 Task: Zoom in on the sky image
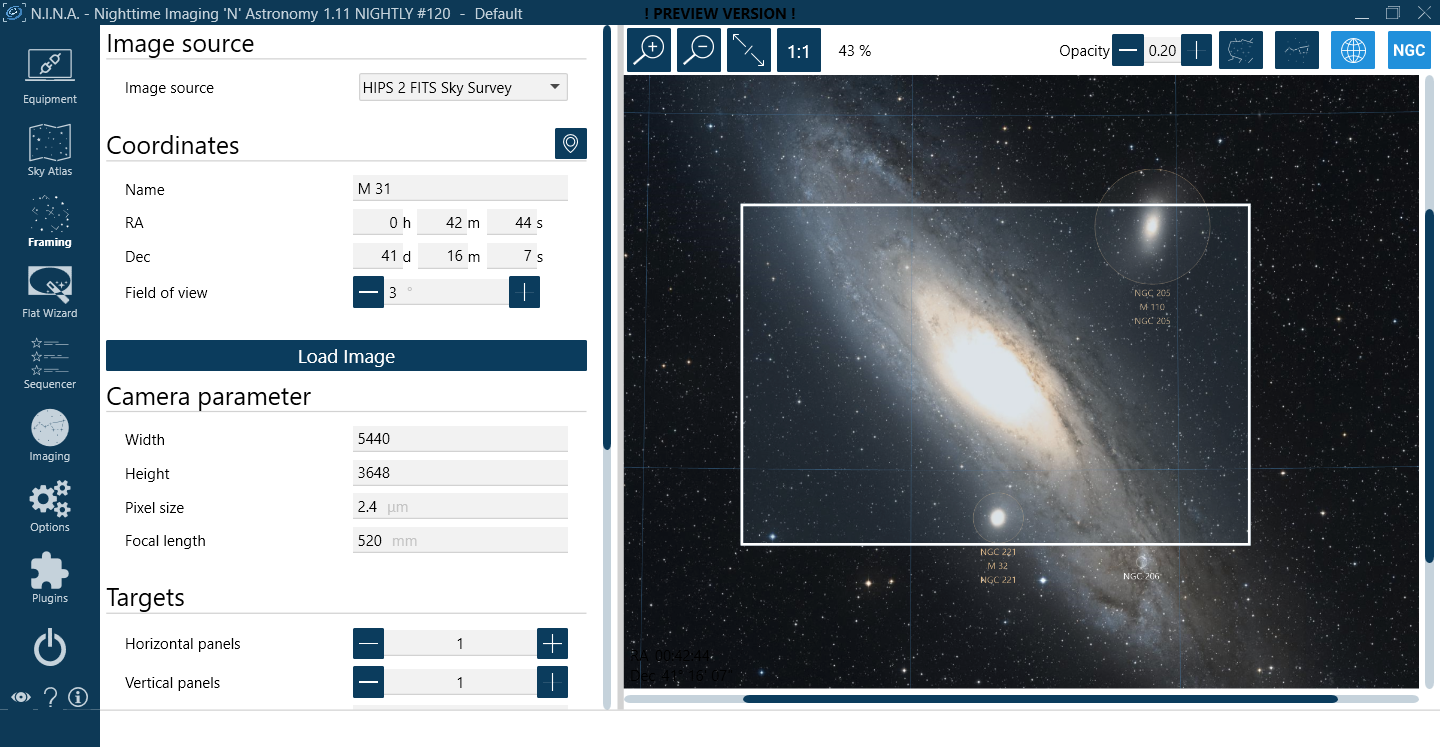click(x=649, y=50)
